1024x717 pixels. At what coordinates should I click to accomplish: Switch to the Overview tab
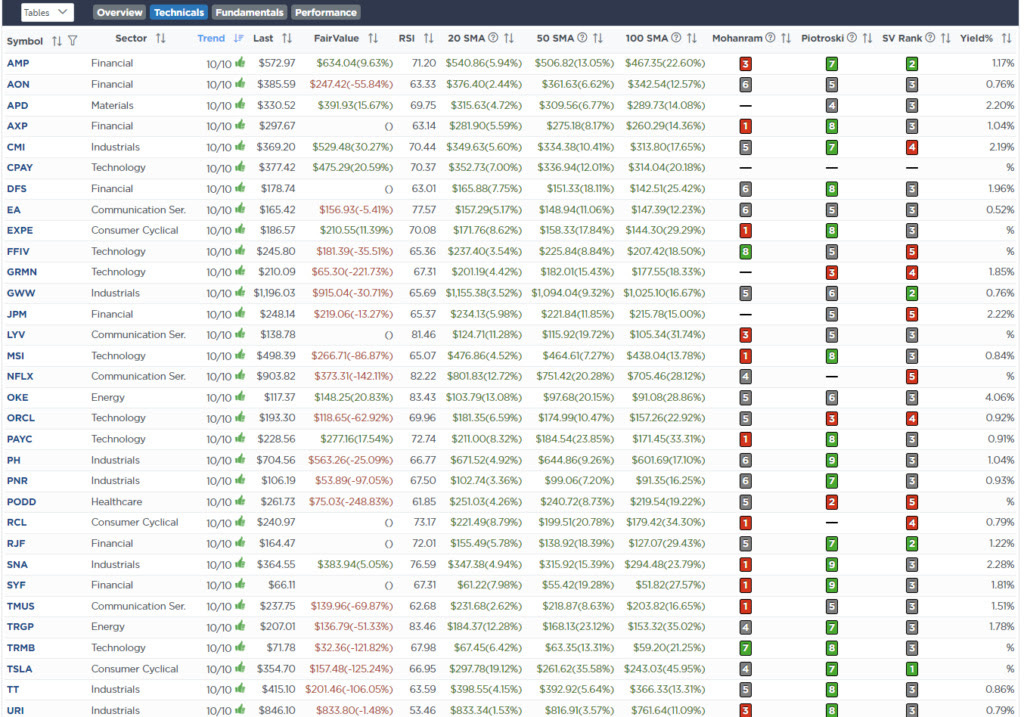click(120, 12)
